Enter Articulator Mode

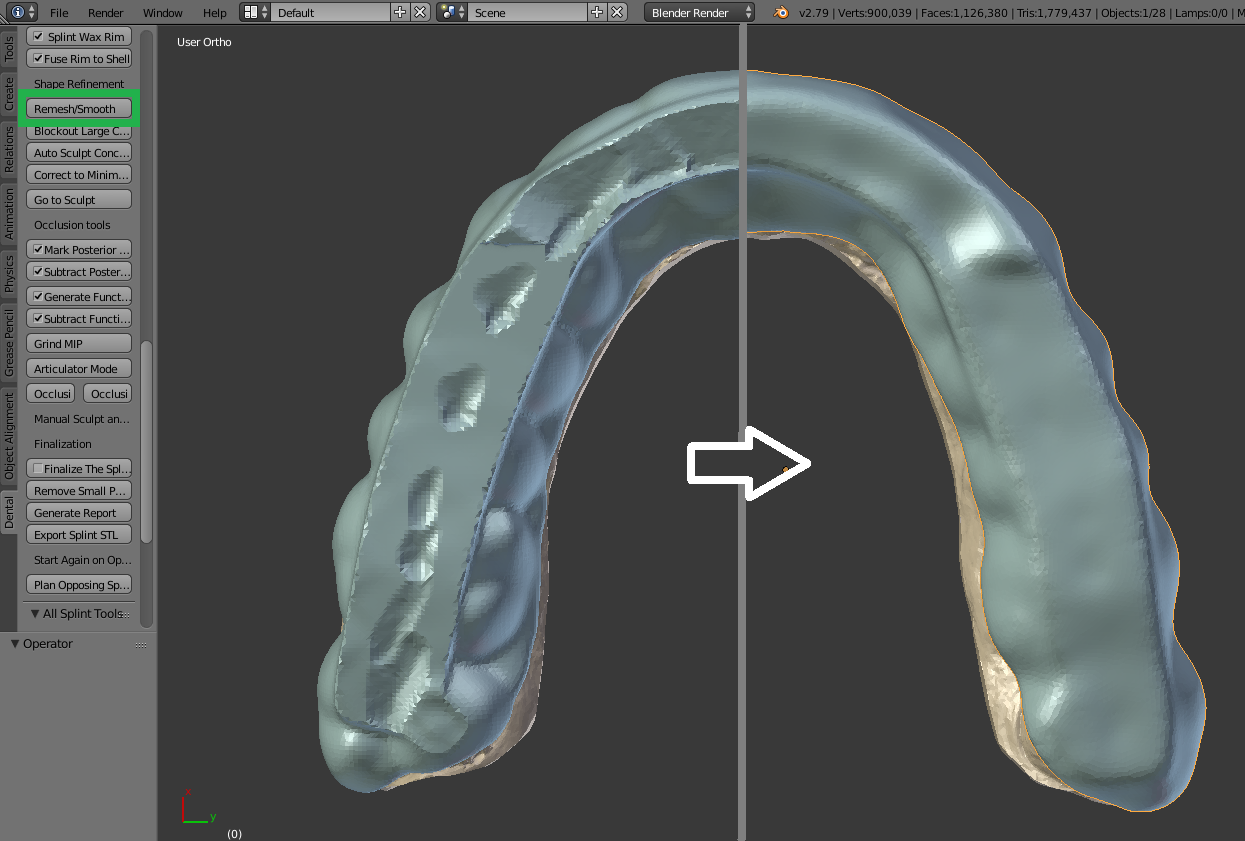point(79,369)
